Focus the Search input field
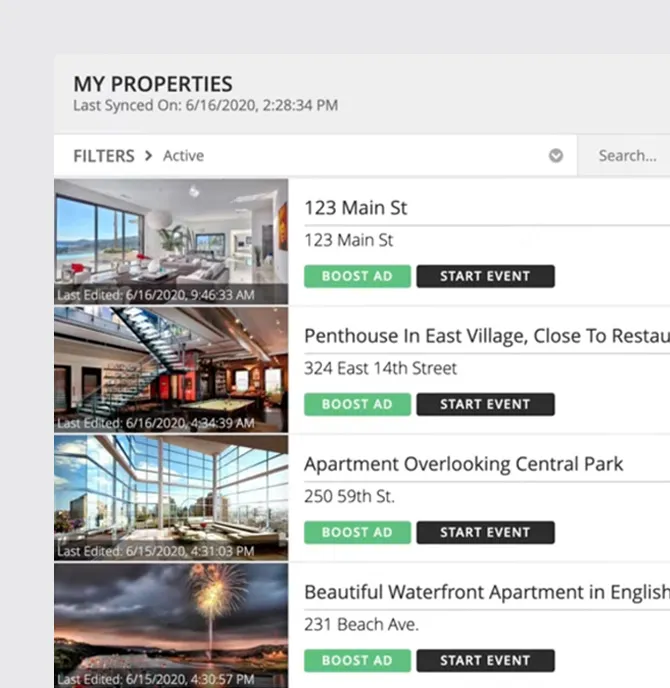Screen dimensions: 670x688 pyautogui.click(x=624, y=155)
